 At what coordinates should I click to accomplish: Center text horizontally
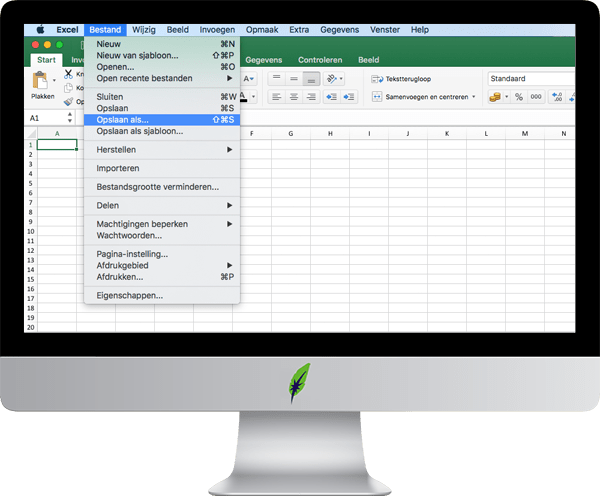(x=294, y=97)
